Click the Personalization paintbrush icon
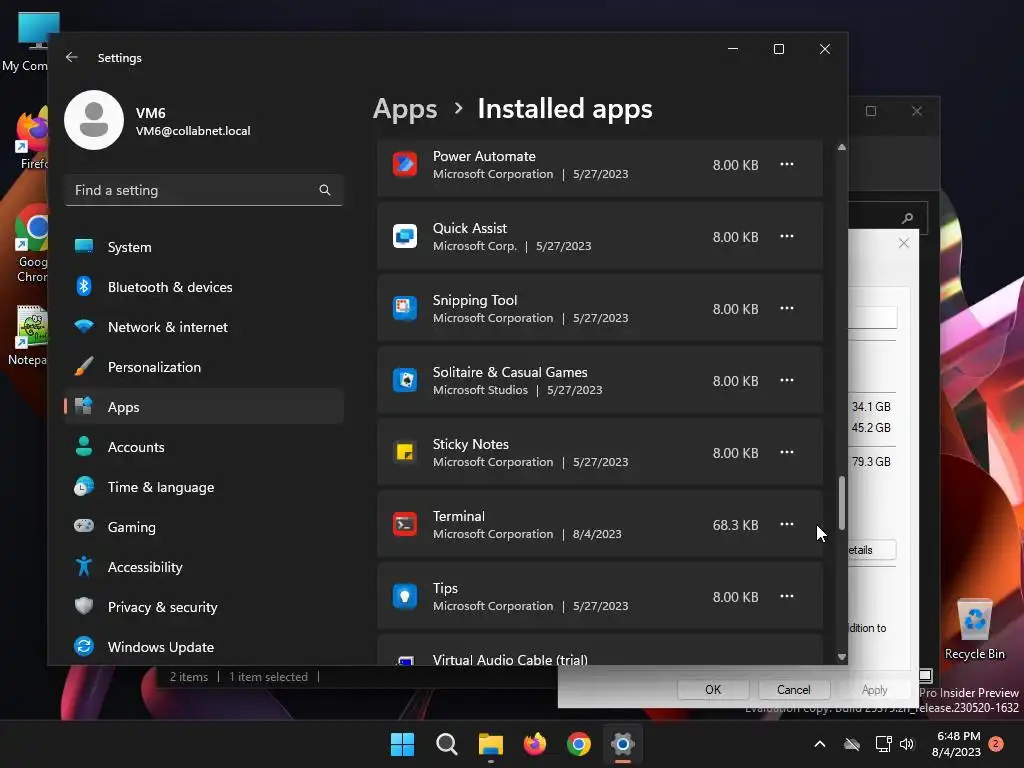The height and width of the screenshot is (768, 1024). click(x=84, y=366)
